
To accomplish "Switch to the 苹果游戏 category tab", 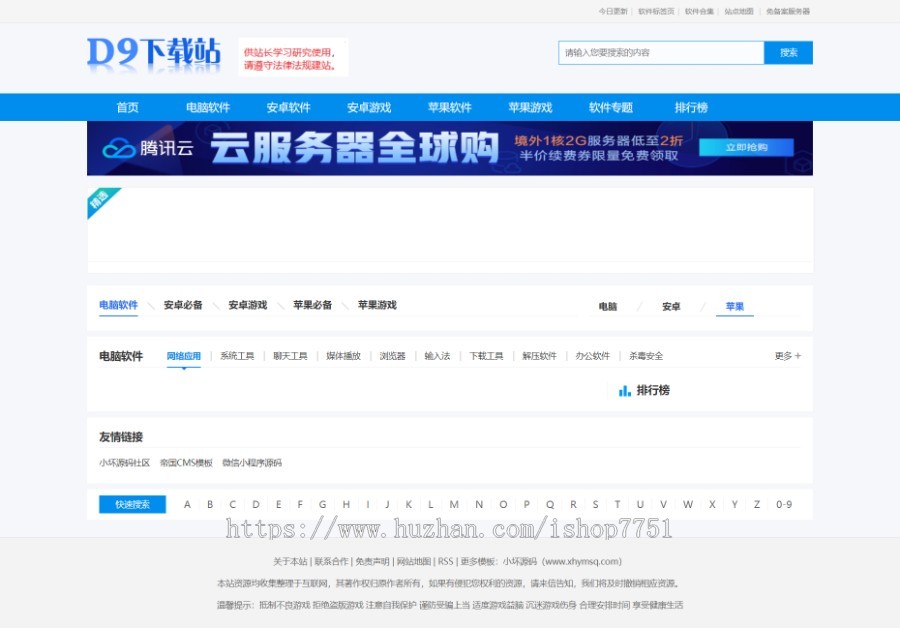I will click(x=377, y=305).
